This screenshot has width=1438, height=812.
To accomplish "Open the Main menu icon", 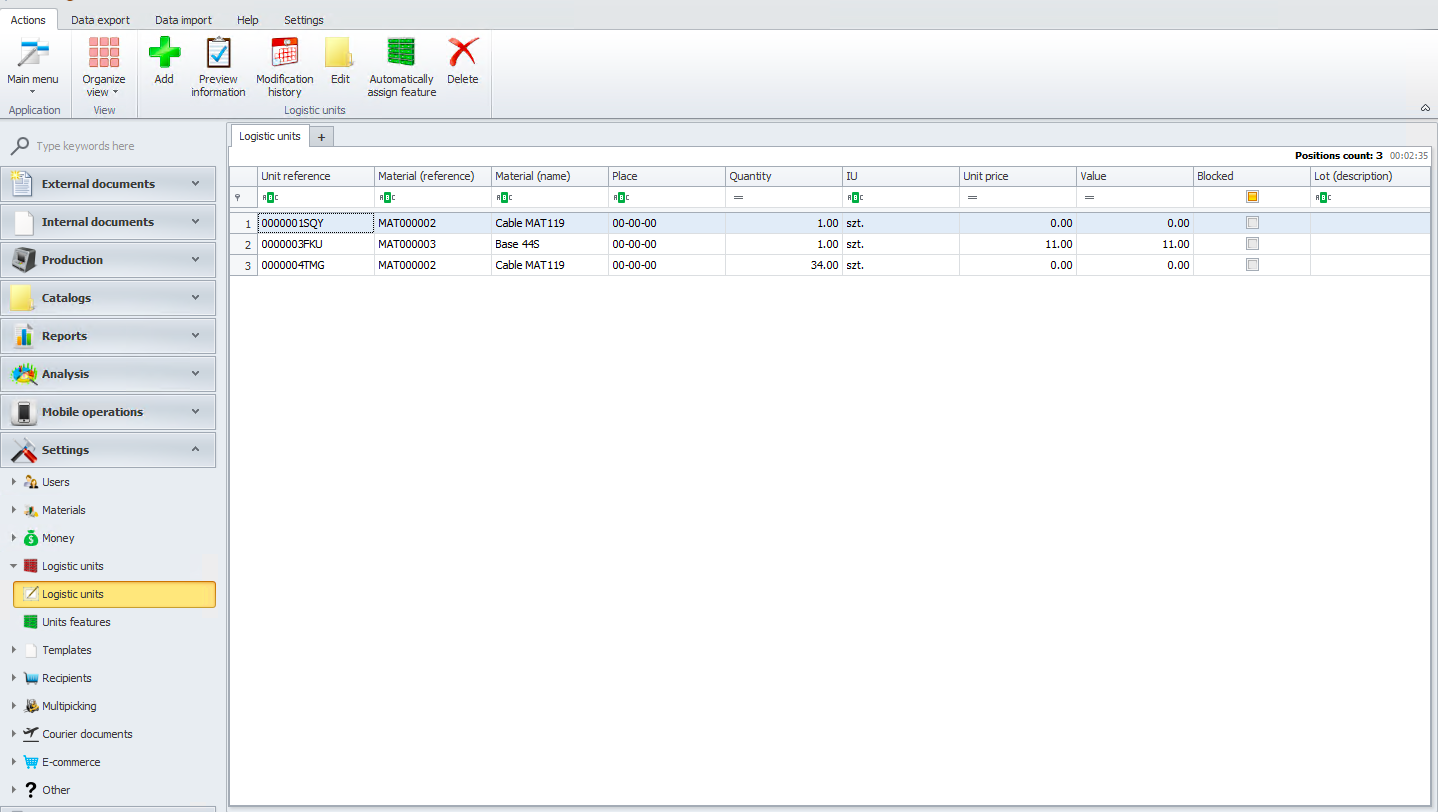I will coord(33,53).
